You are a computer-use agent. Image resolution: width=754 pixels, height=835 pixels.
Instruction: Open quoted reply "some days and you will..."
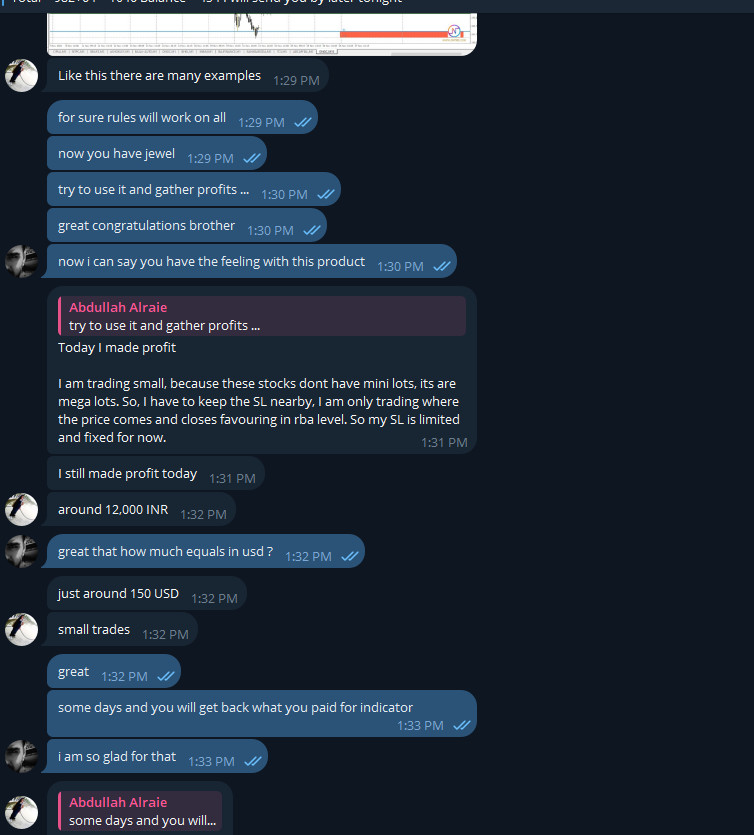(x=140, y=811)
